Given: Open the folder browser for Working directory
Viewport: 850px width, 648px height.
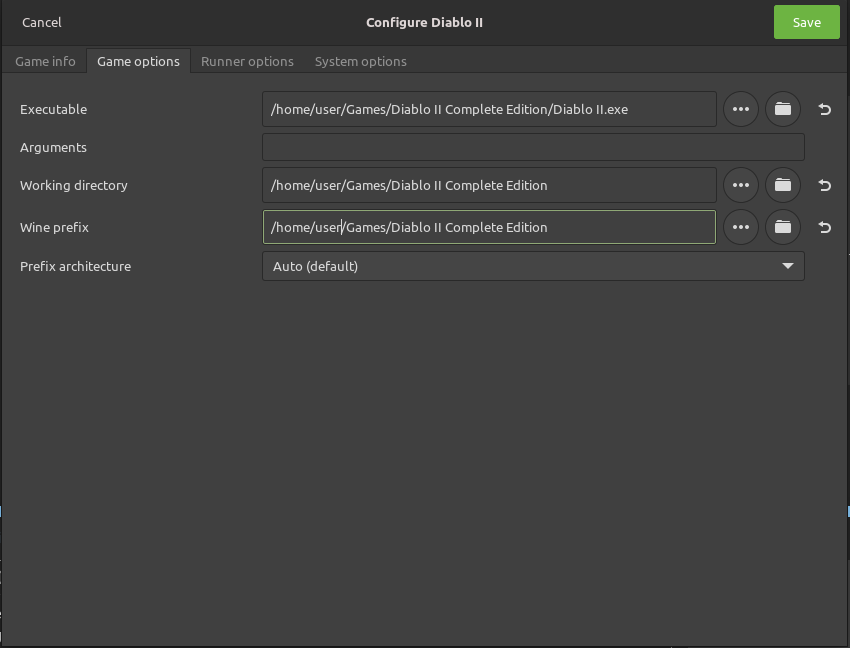Looking at the screenshot, I should 783,185.
